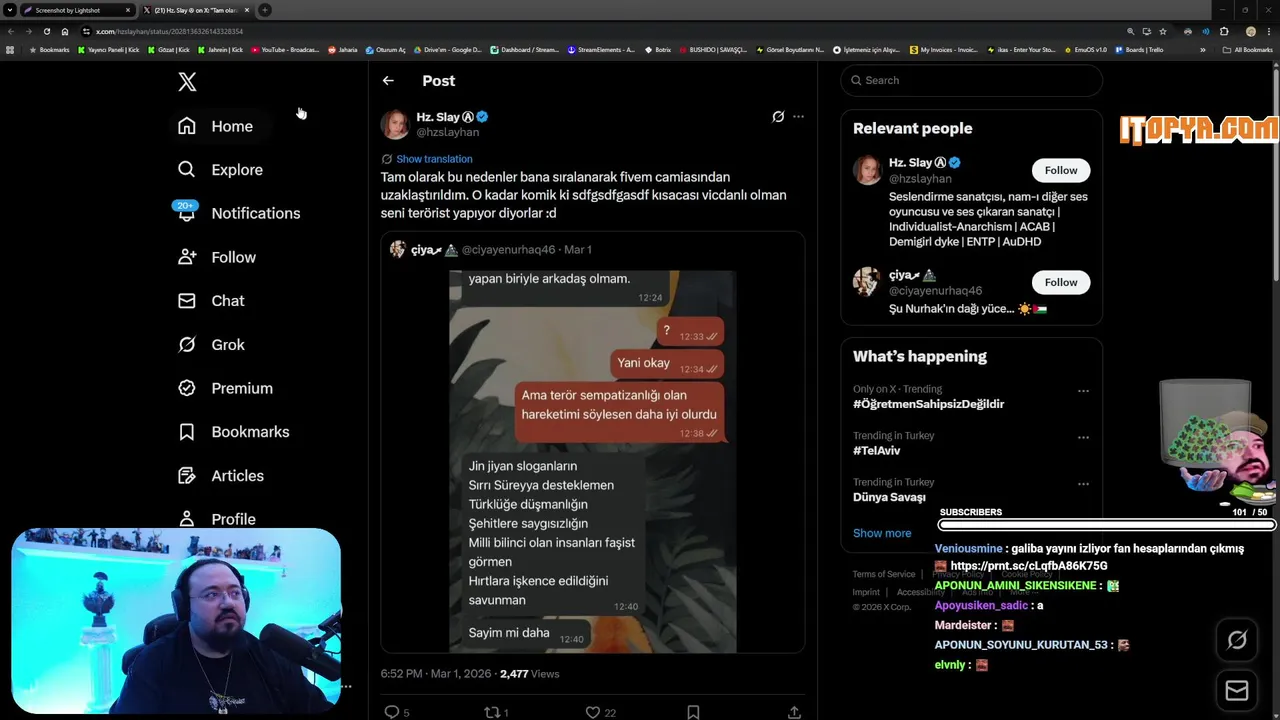Open the browser Extensions puzzle icon

(1224, 31)
